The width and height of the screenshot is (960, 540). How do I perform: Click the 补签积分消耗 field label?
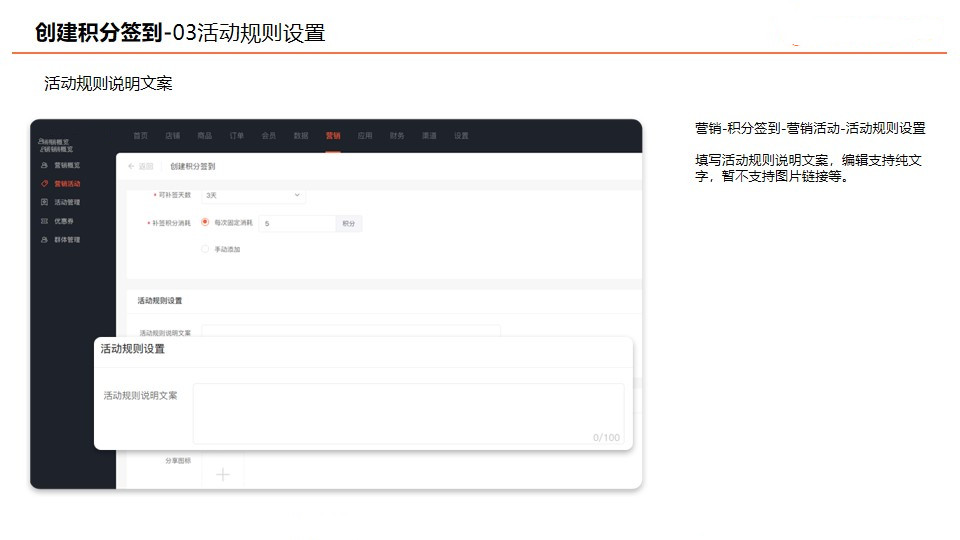point(169,223)
